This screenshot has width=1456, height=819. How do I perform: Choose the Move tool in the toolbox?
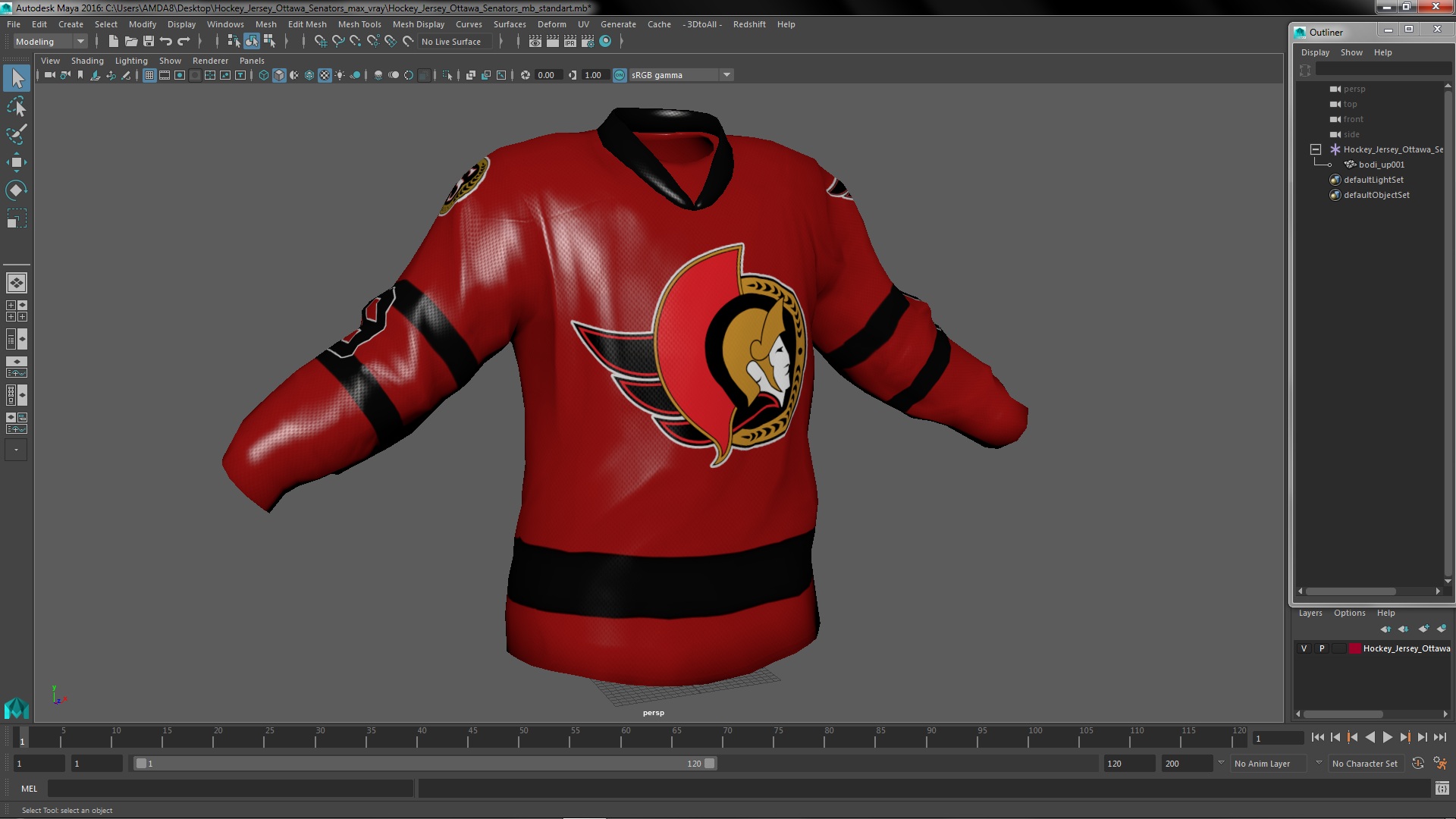[17, 162]
